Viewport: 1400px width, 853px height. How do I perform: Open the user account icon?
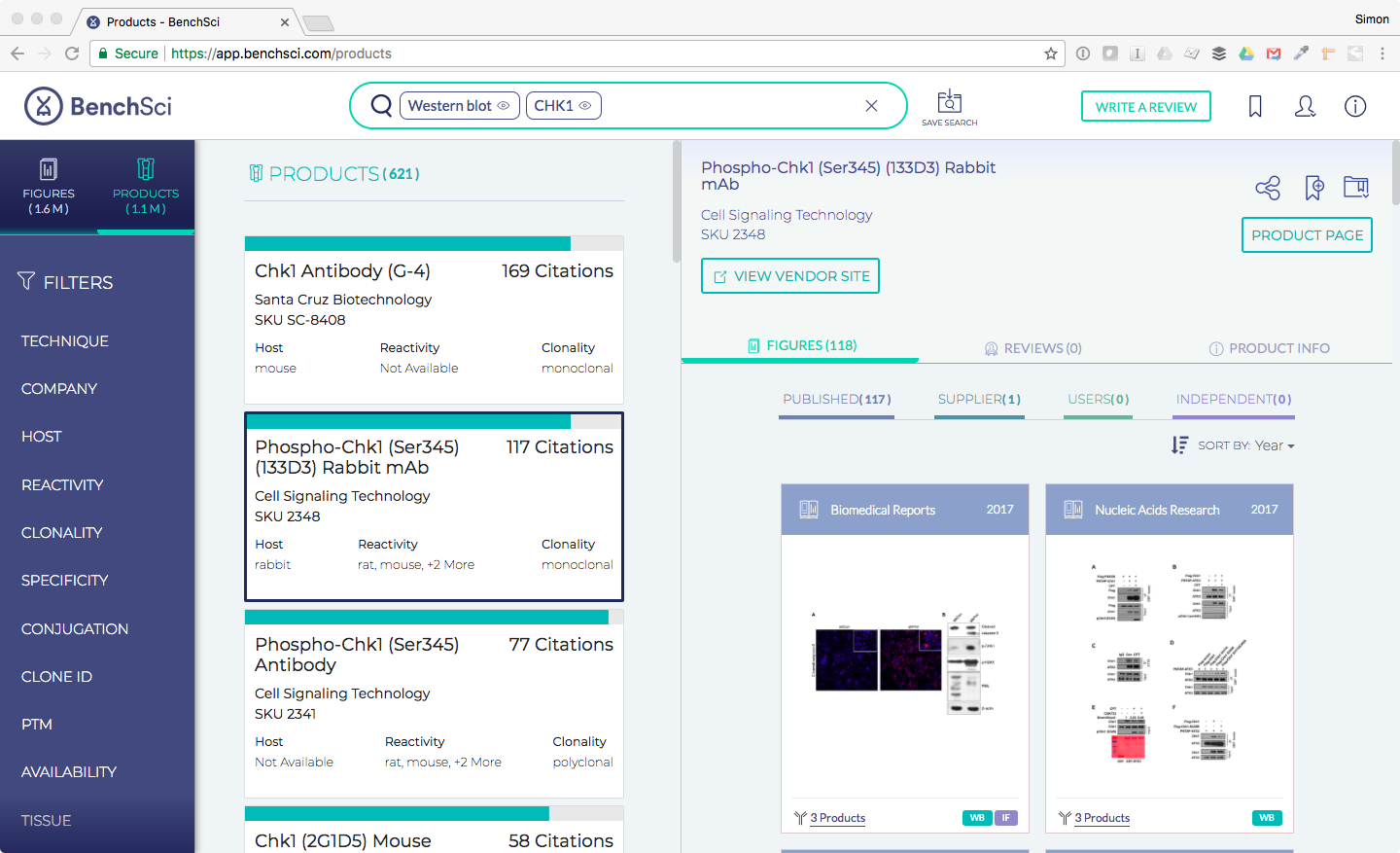tap(1305, 106)
